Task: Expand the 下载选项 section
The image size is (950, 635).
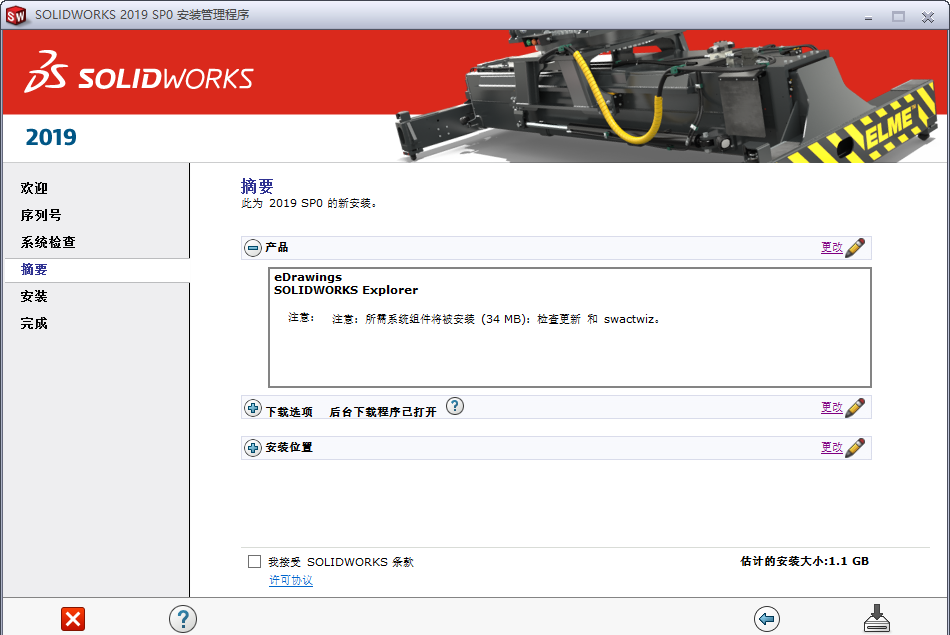Action: pos(253,408)
